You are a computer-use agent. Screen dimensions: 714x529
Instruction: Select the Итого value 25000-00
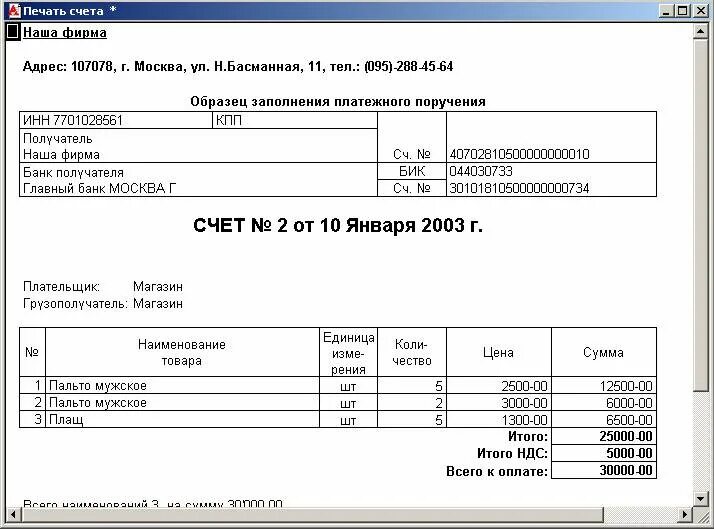coord(604,436)
